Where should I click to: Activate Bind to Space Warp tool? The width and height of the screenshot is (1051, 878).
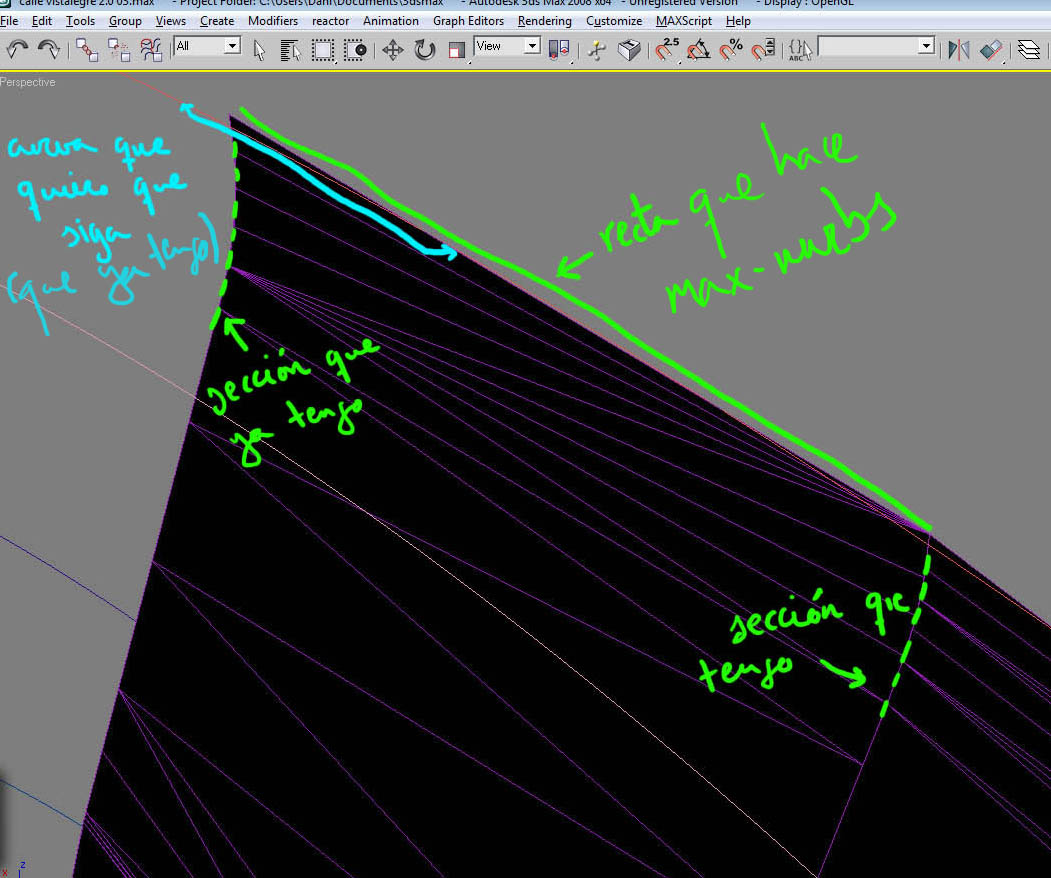pyautogui.click(x=151, y=50)
